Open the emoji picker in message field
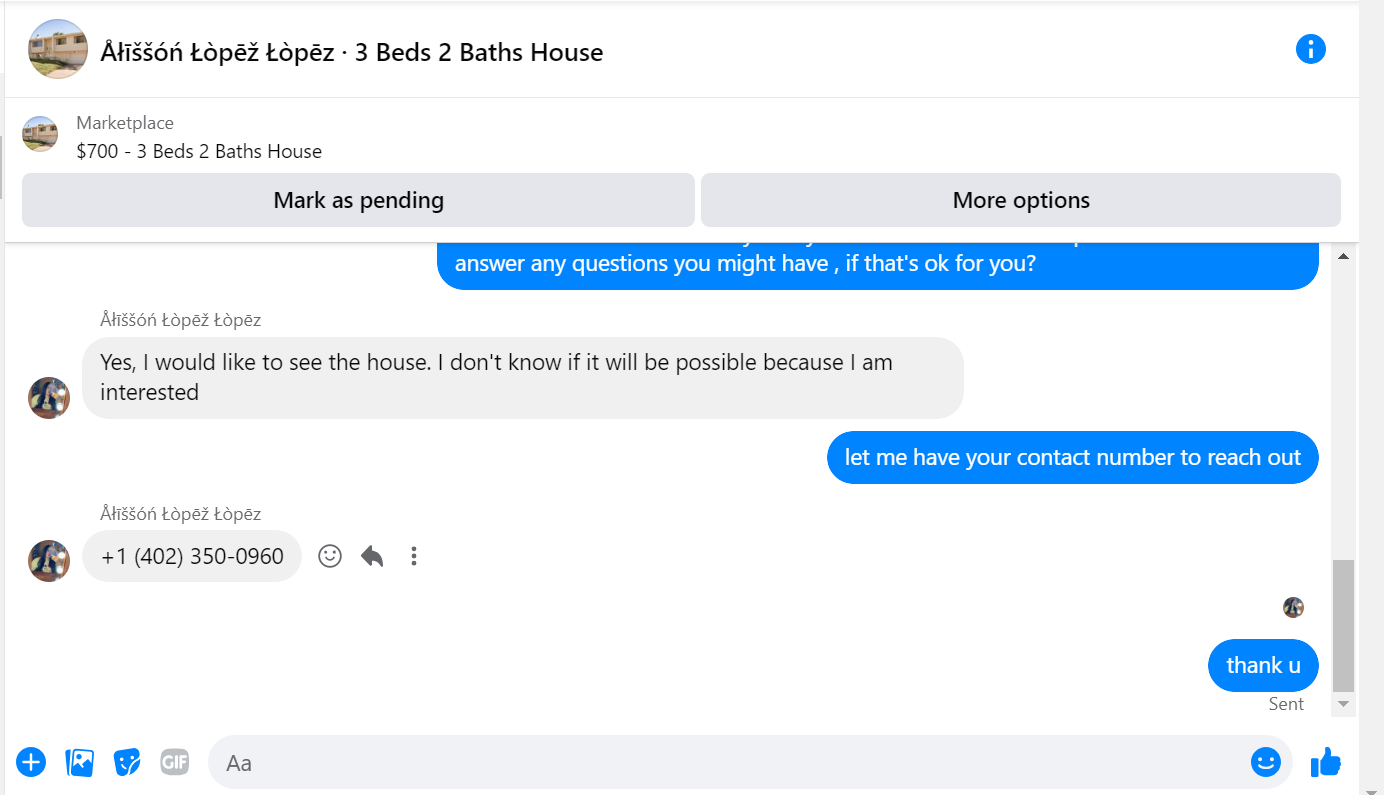Image resolution: width=1384 pixels, height=795 pixels. pos(1265,762)
